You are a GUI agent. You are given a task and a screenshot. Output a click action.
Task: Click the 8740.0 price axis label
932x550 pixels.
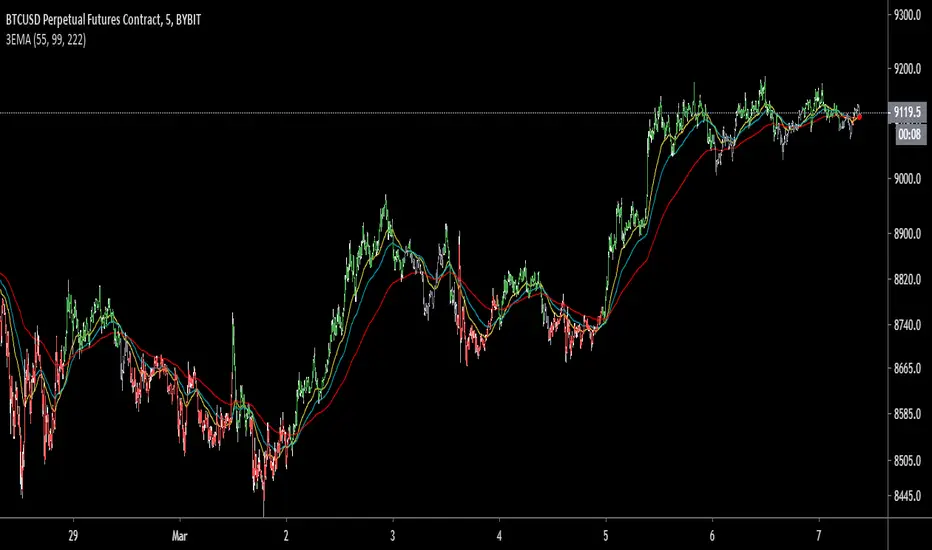908,325
